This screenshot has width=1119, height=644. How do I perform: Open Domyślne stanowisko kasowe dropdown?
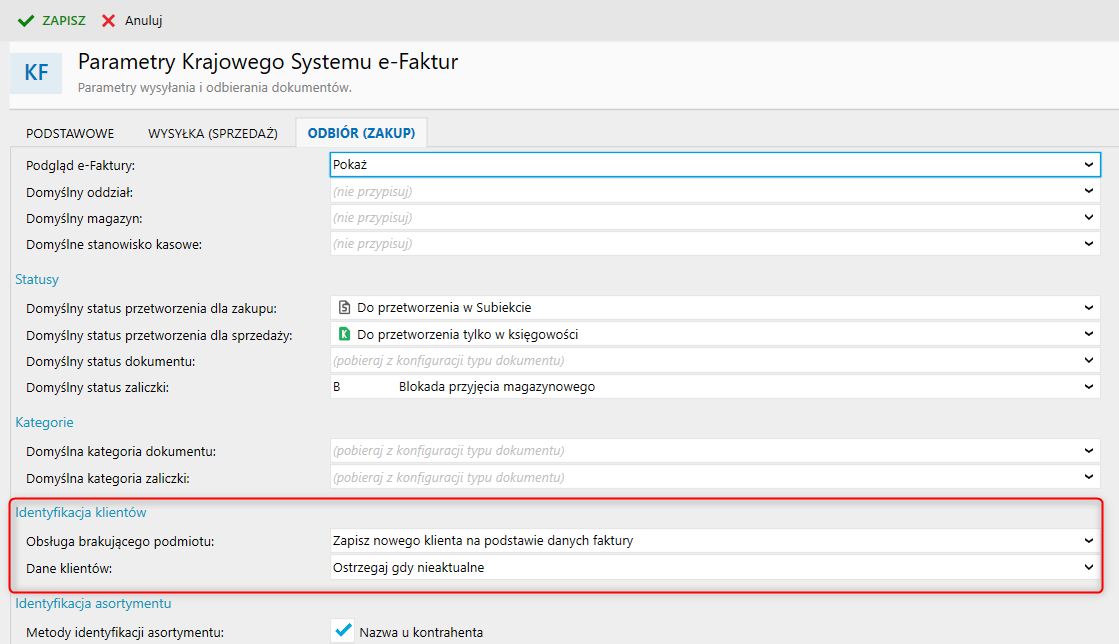tap(1088, 243)
